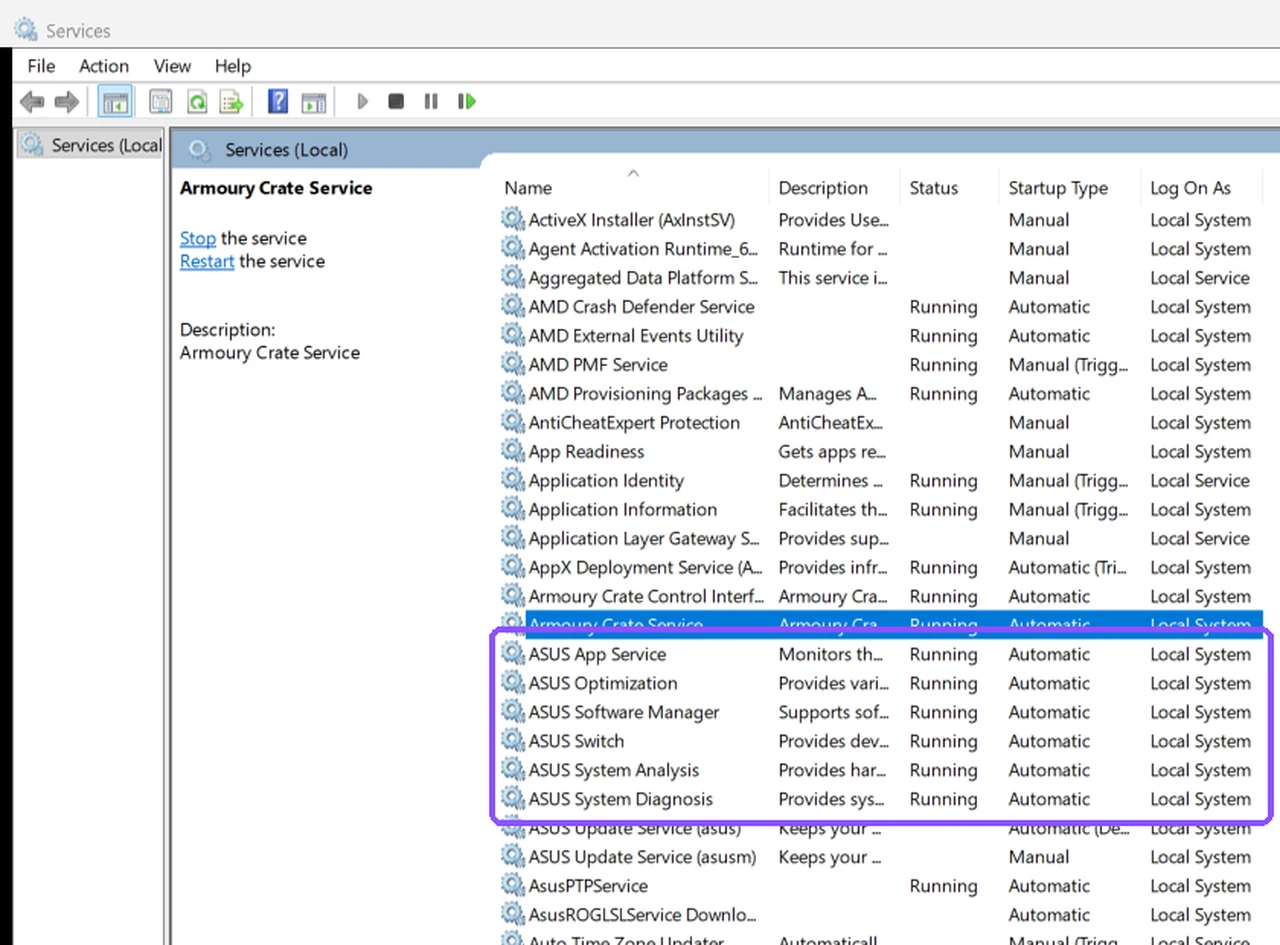Select the ASUS System Diagnosis service
The height and width of the screenshot is (945, 1280).
pos(882,799)
